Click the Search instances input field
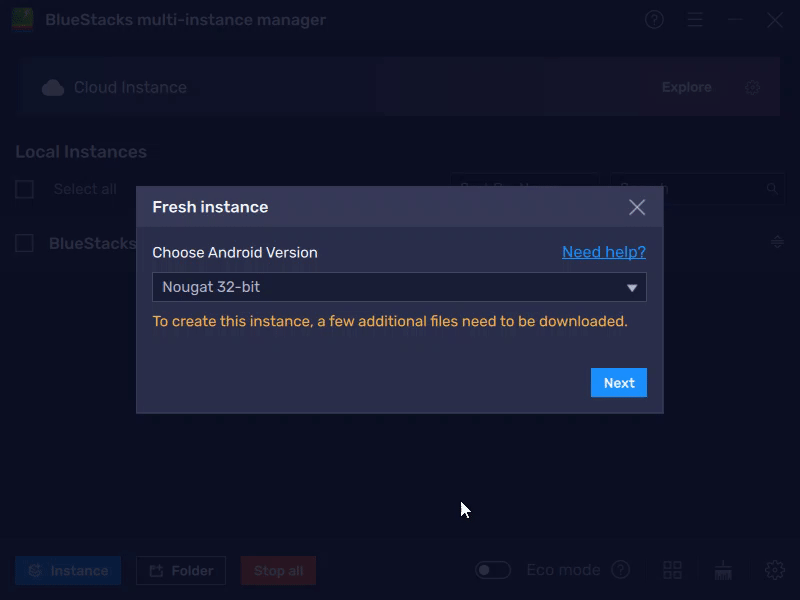800x600 pixels. [697, 189]
